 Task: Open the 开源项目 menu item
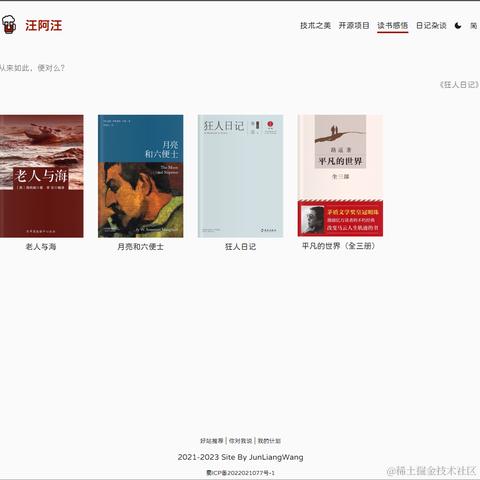(x=354, y=25)
